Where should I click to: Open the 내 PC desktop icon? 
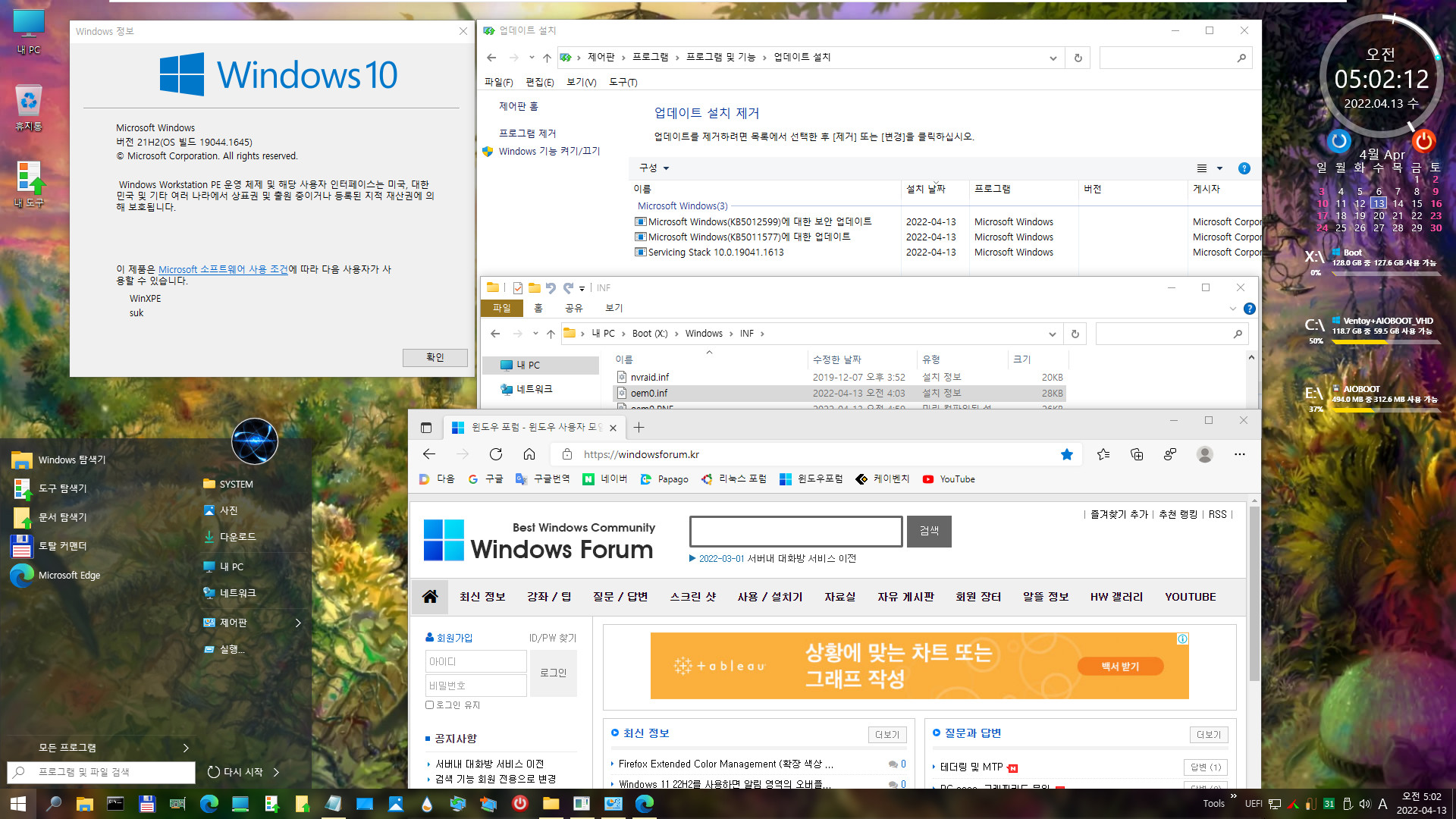click(x=29, y=32)
